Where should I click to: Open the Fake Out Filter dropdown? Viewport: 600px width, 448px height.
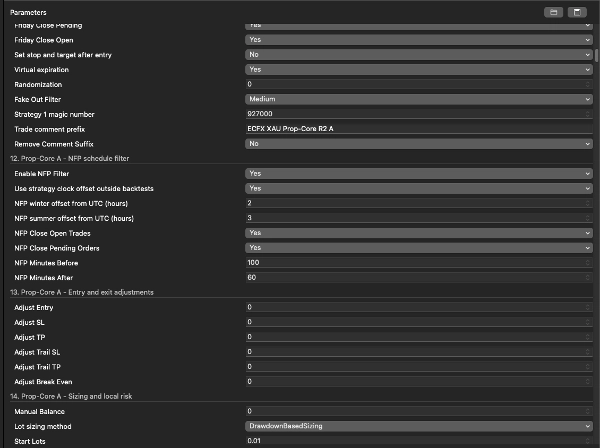tap(419, 99)
